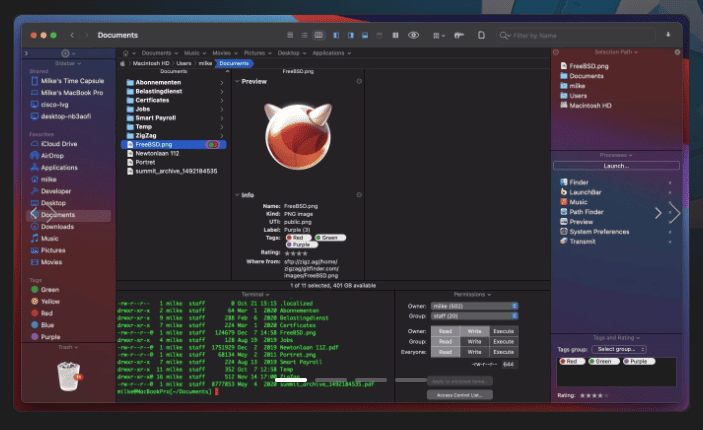Image resolution: width=703 pixels, height=430 pixels.
Task: Toggle the left panel shelf icon
Action: [x=336, y=35]
